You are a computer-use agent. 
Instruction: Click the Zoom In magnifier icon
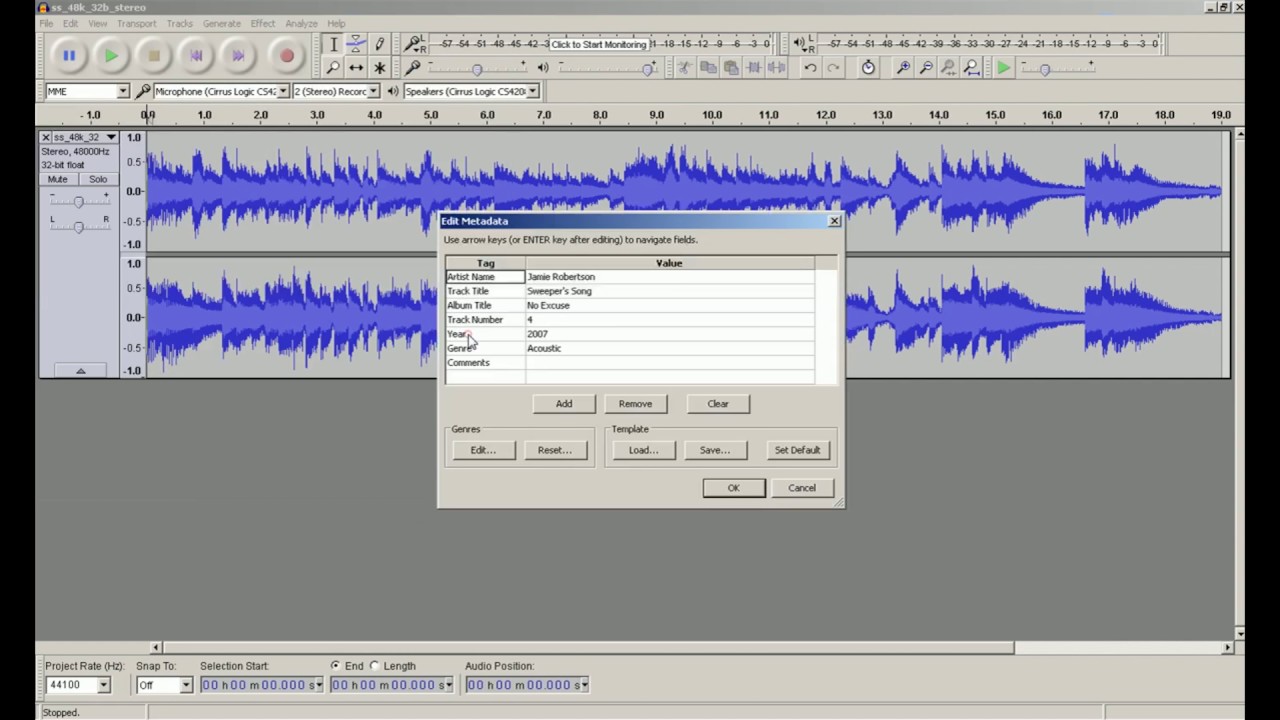(x=903, y=68)
